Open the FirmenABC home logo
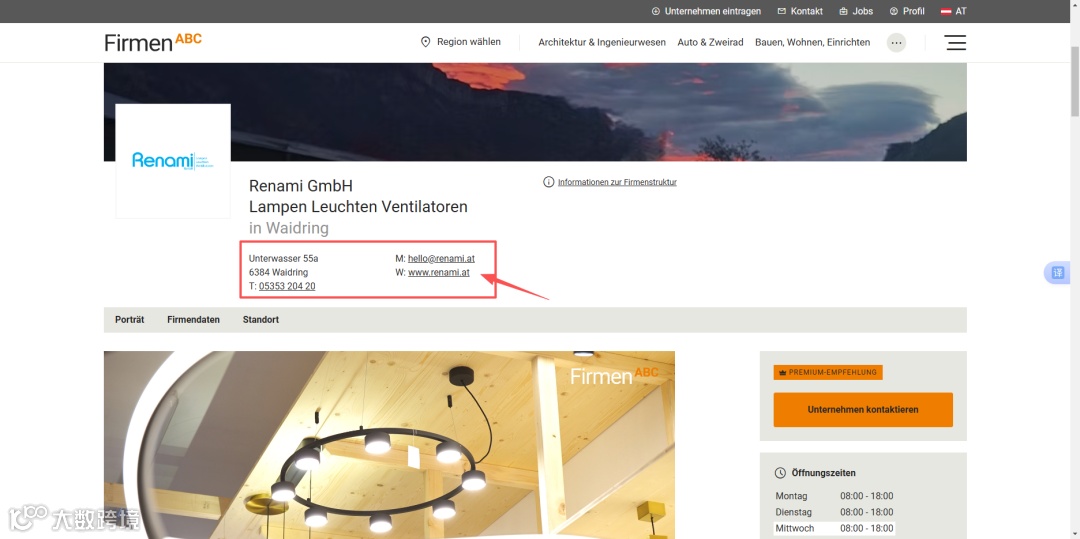The height and width of the screenshot is (539, 1080). 153,42
